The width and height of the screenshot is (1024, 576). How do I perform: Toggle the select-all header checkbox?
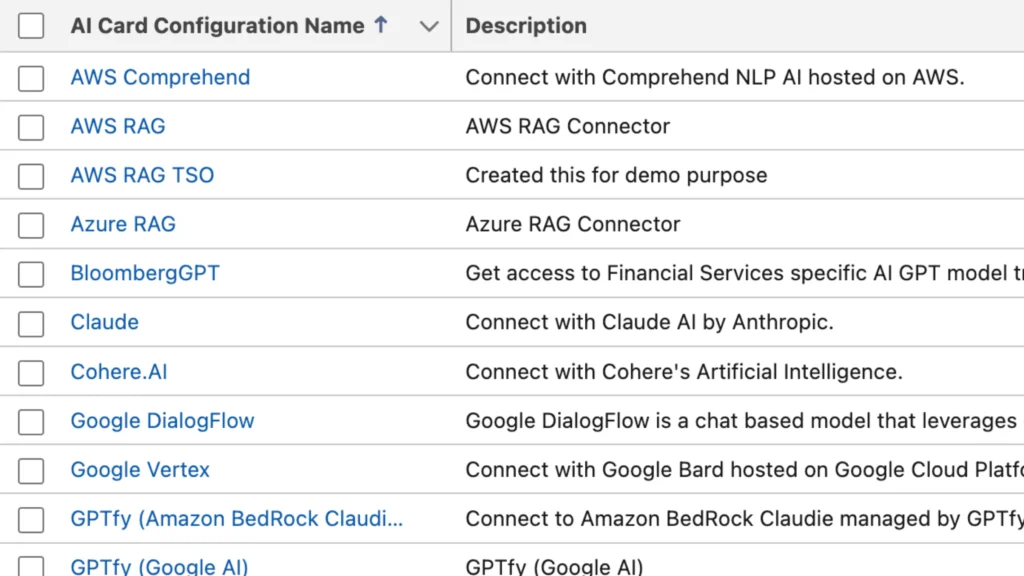[31, 26]
